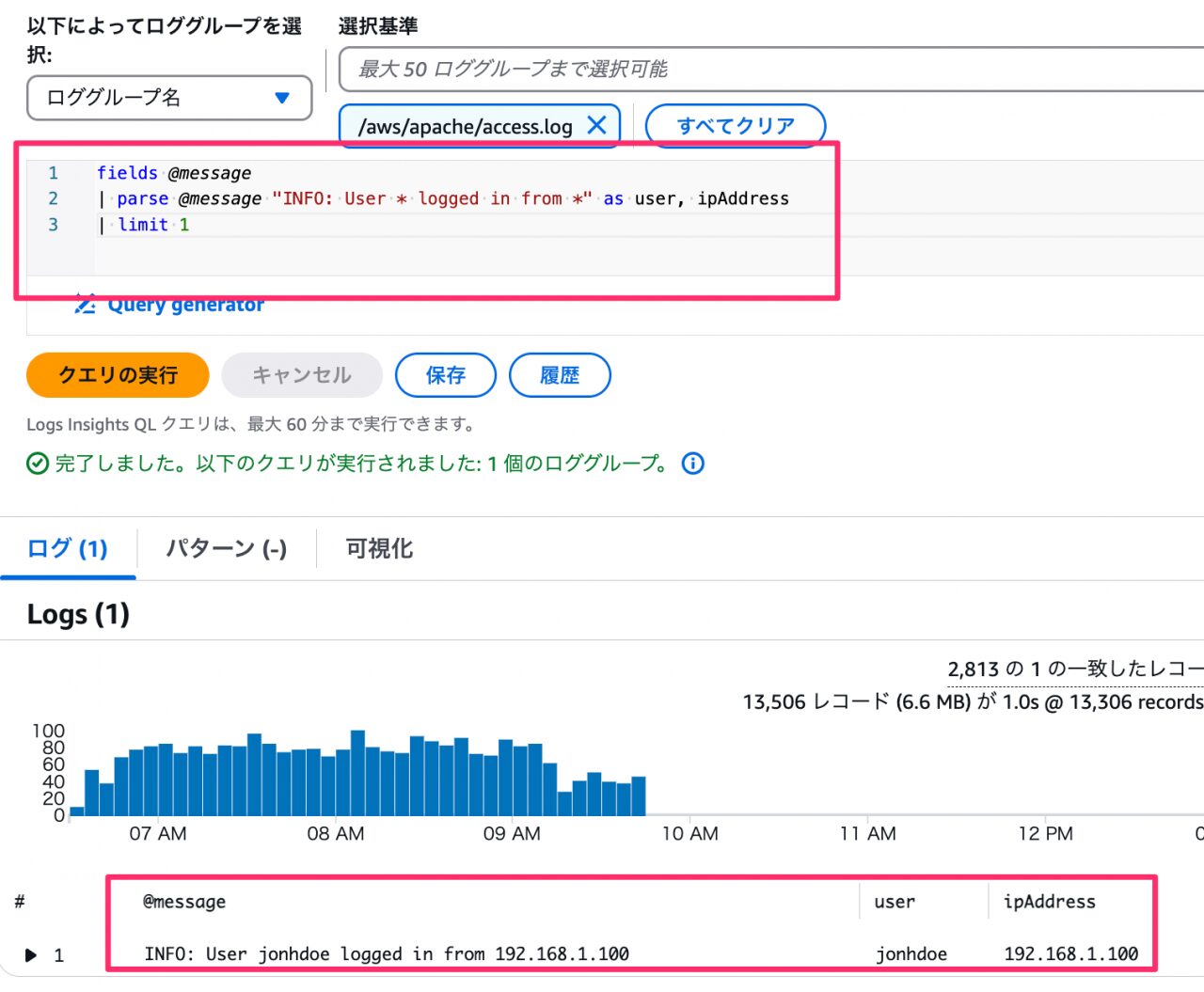
Task: Click the ipAddress column header
Action: point(1050,902)
